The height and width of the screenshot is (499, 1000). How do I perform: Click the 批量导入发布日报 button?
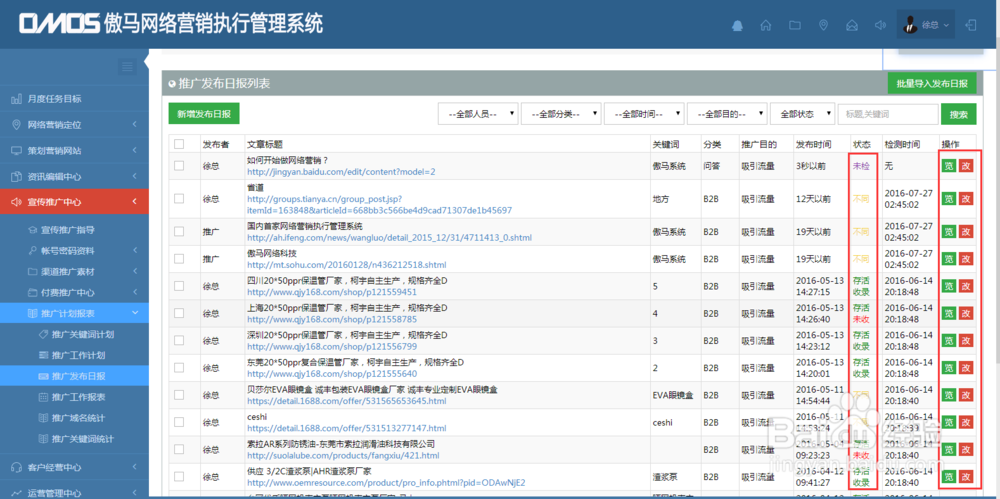[x=932, y=83]
